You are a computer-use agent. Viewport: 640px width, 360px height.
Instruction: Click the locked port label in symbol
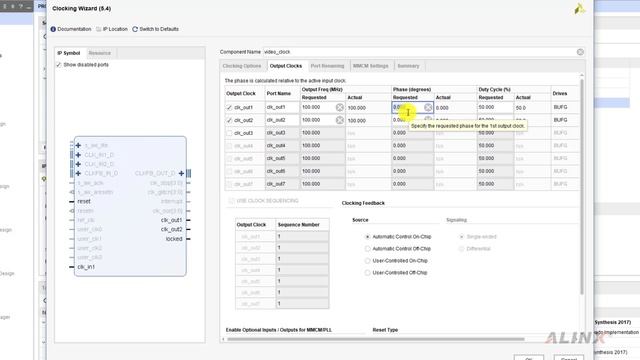pos(174,239)
